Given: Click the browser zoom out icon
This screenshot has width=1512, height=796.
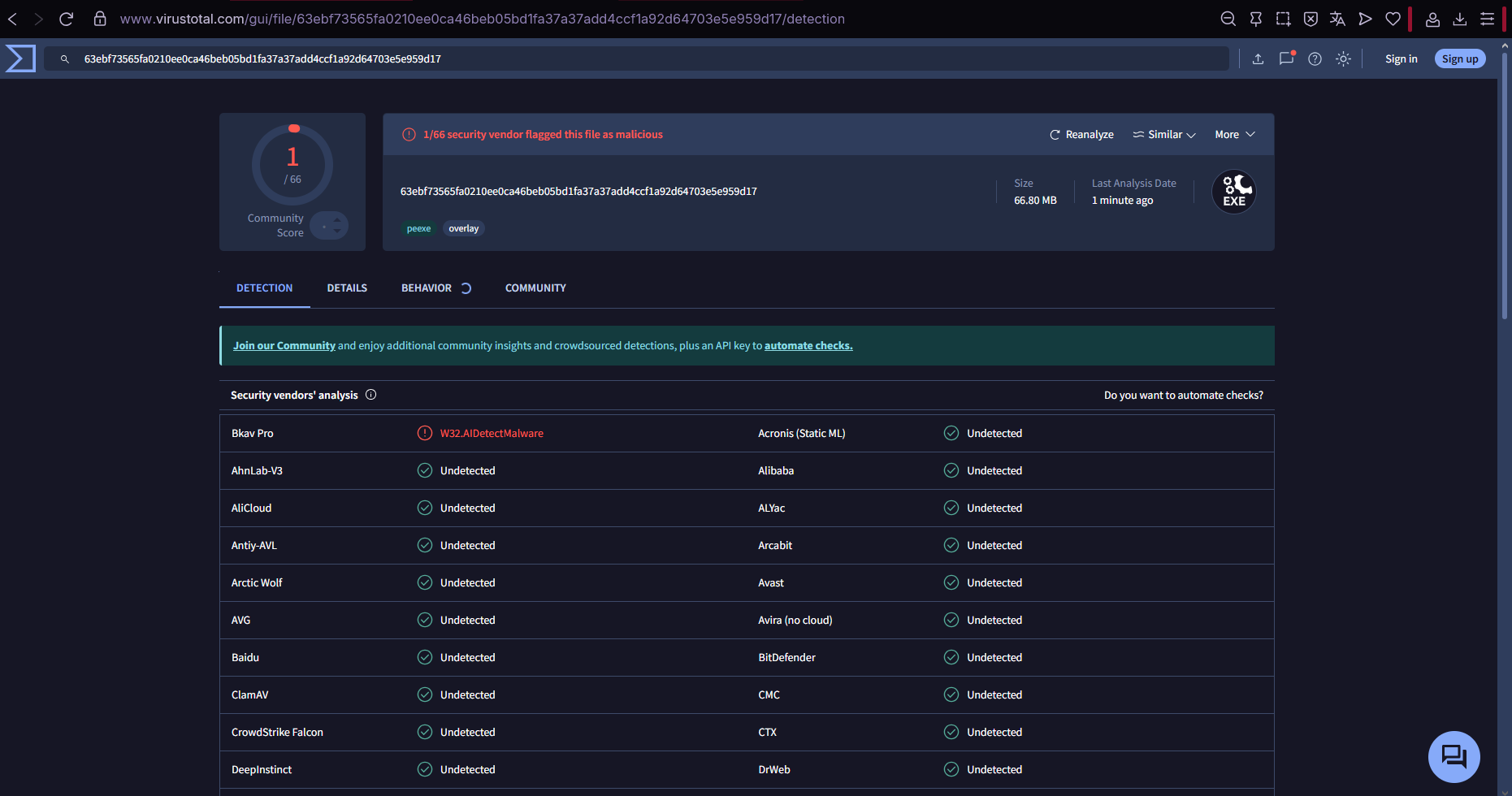Looking at the screenshot, I should [1228, 19].
